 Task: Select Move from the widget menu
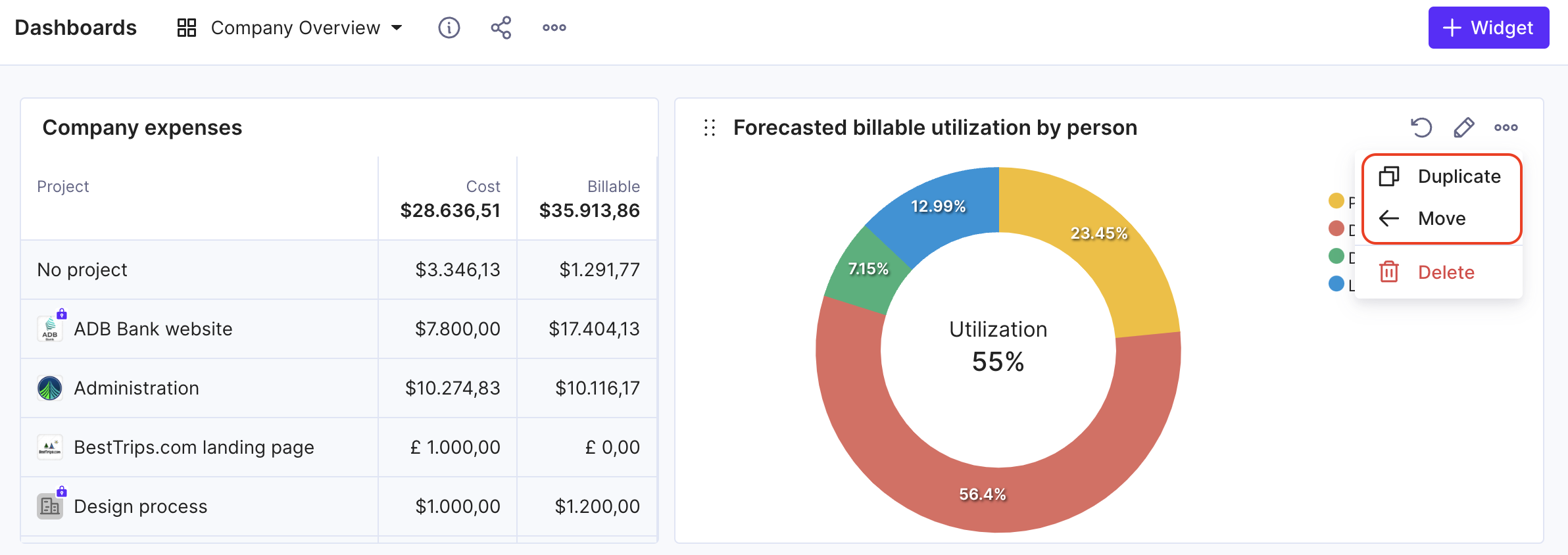click(1441, 218)
